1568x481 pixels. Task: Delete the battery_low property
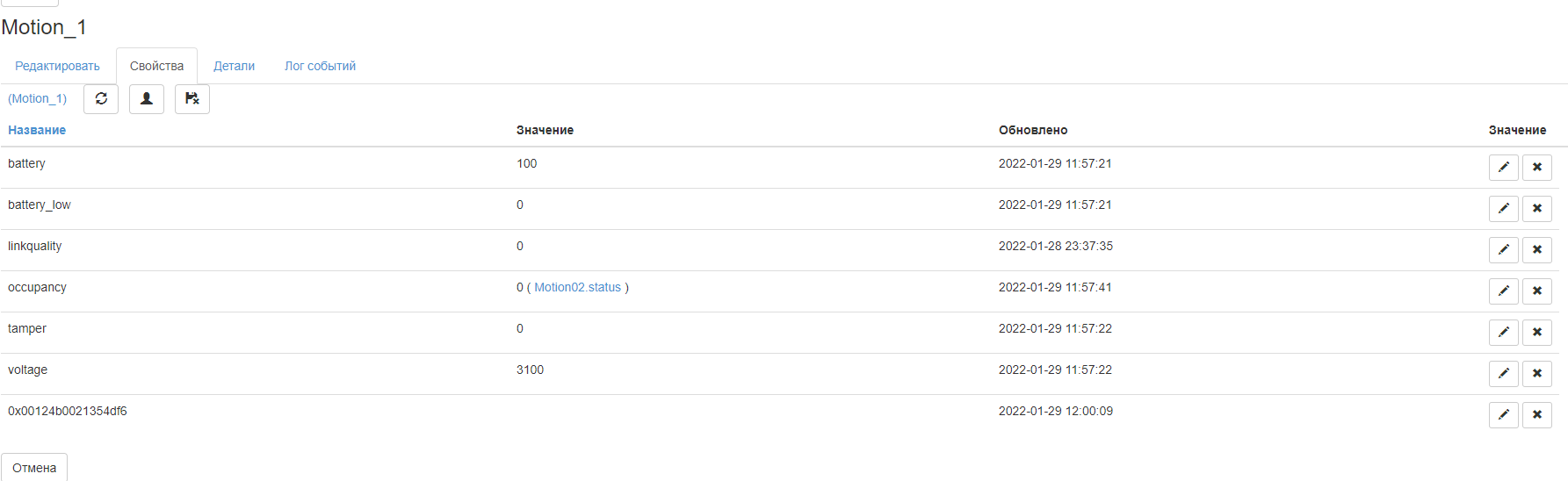[x=1536, y=208]
